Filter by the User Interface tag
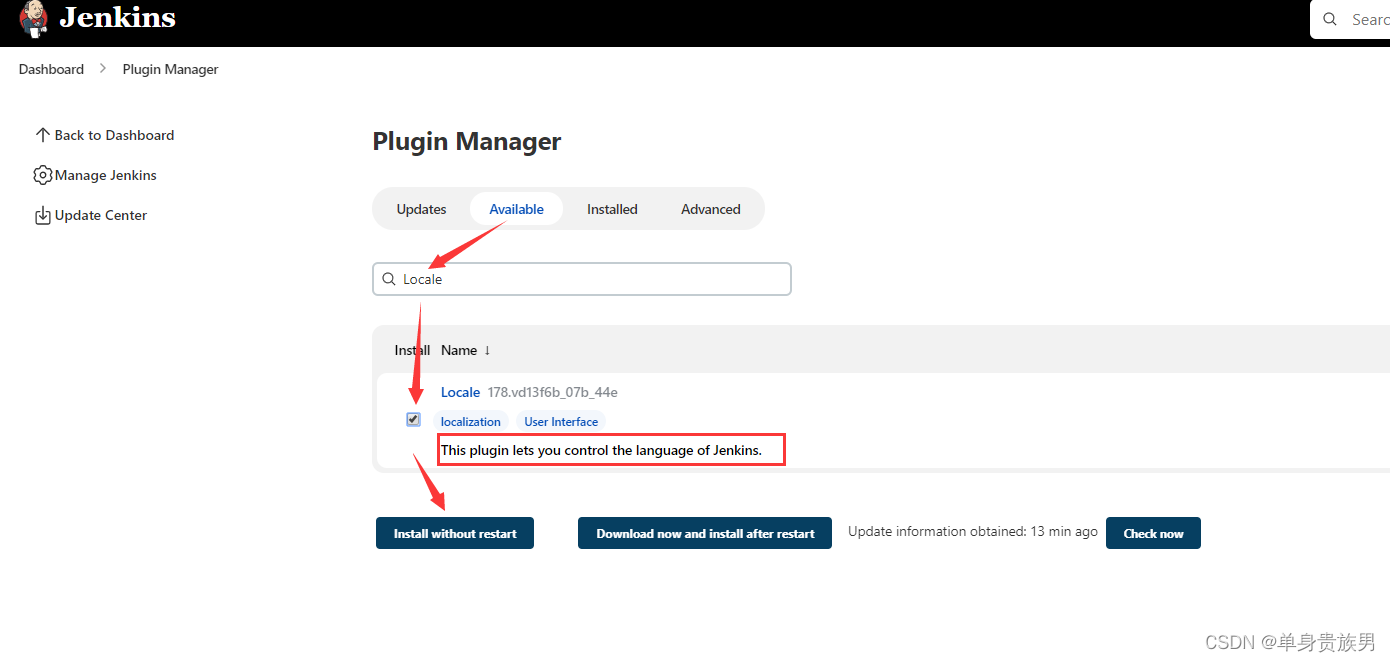Viewport: 1390px width, 662px height. (x=561, y=422)
